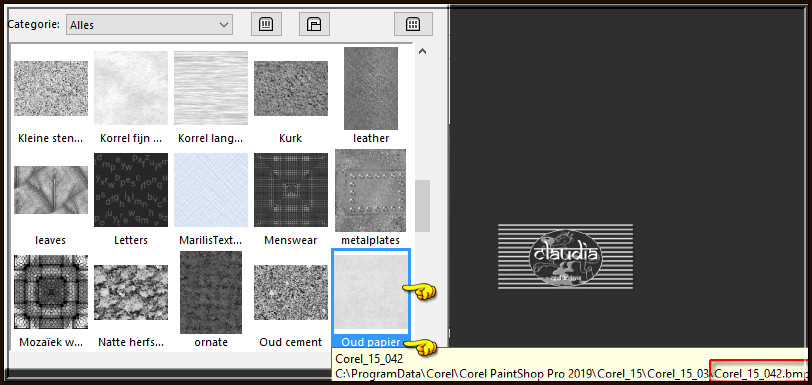Viewport: 812px width, 385px height.
Task: Click the 'Corel_15_042' tooltip title text
Action: (x=369, y=359)
